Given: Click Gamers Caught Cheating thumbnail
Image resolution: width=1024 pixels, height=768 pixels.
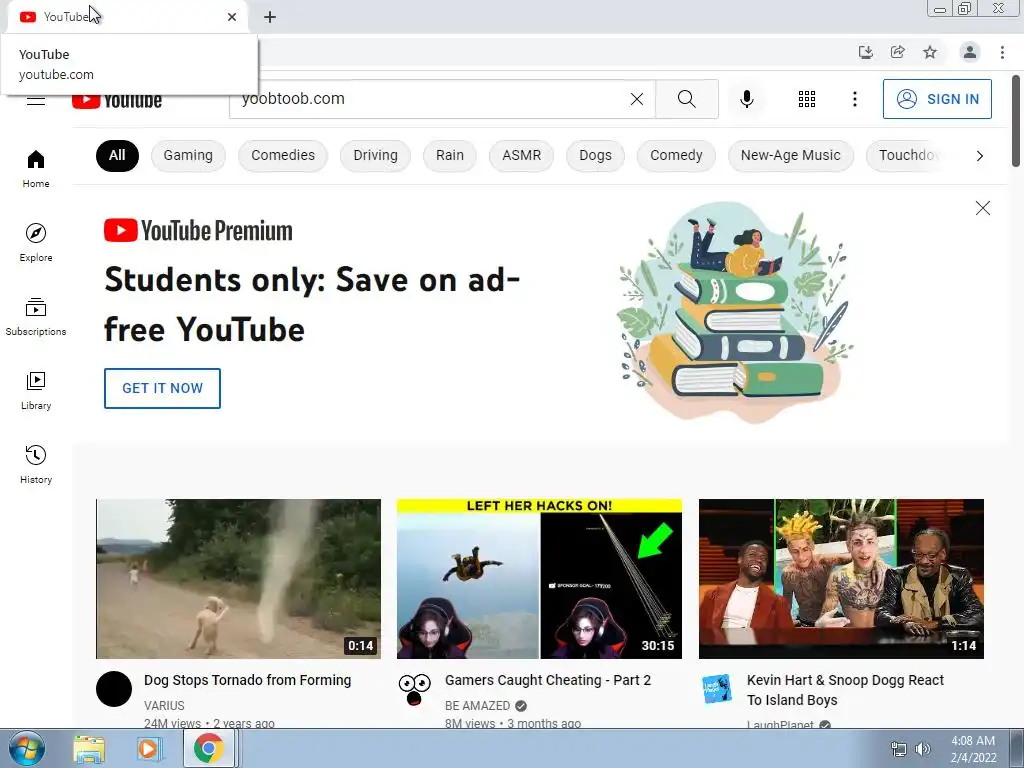Looking at the screenshot, I should (x=539, y=579).
